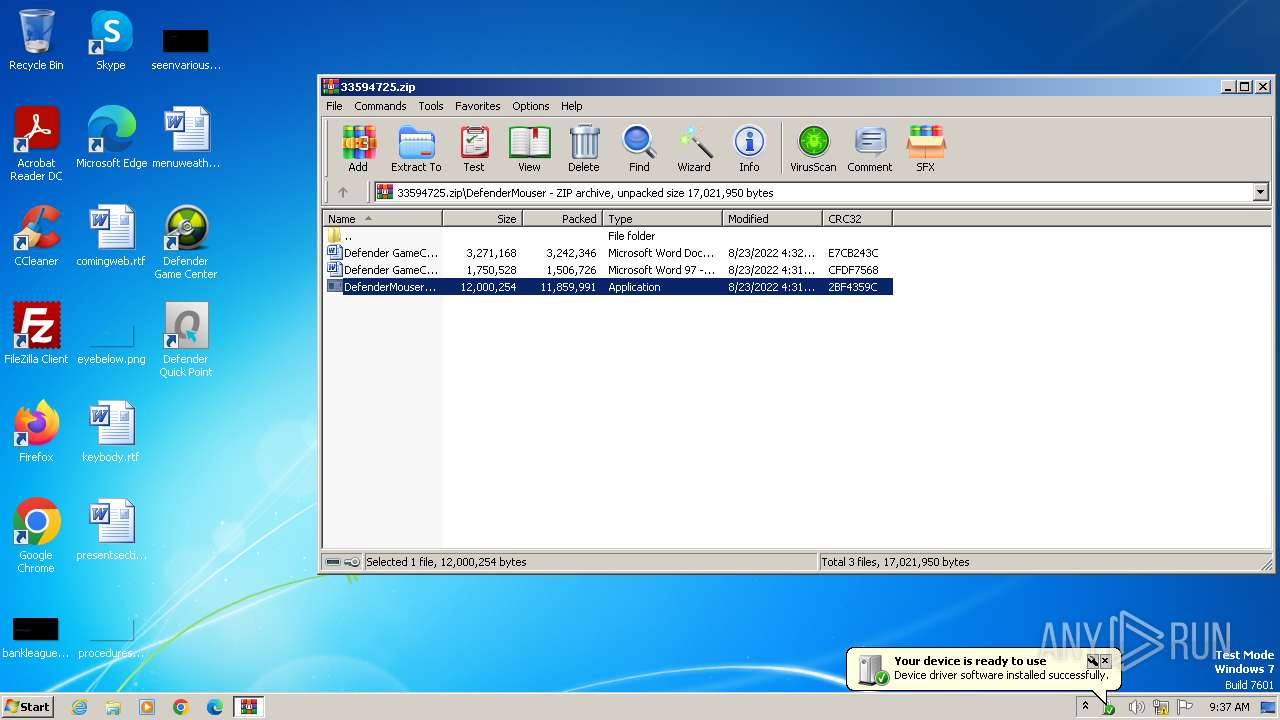Sort by the Name column header

click(x=382, y=219)
